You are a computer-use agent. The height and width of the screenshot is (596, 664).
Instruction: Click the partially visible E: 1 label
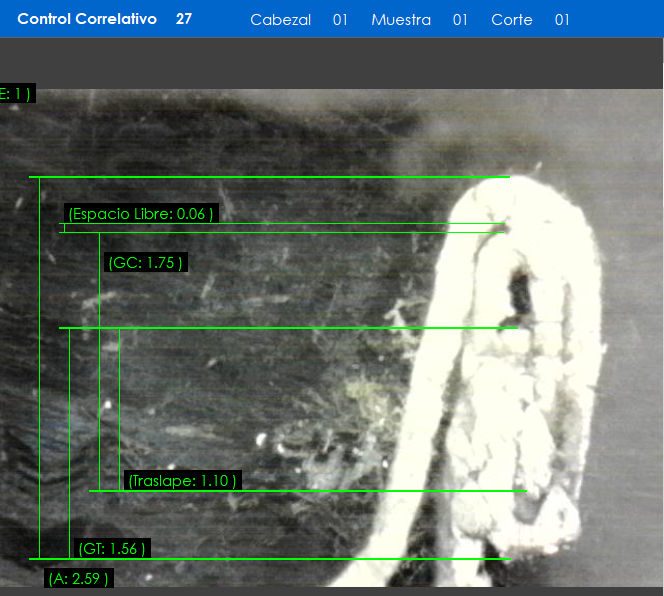[x=17, y=94]
